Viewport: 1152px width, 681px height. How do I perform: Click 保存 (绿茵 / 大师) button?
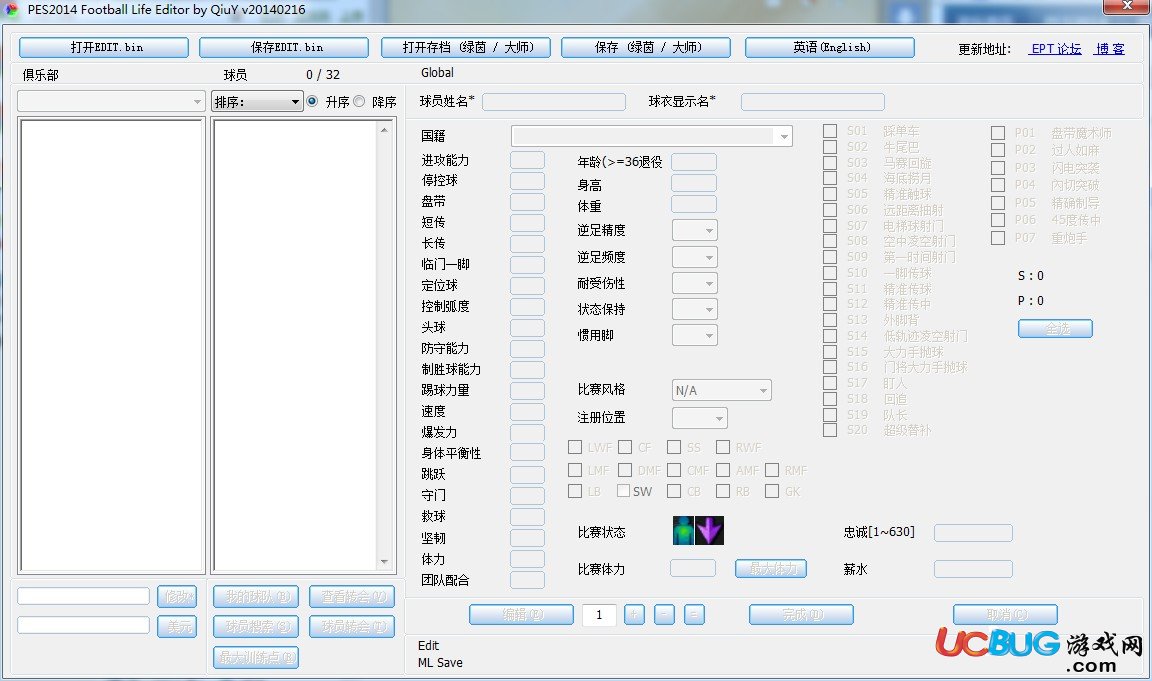click(646, 48)
